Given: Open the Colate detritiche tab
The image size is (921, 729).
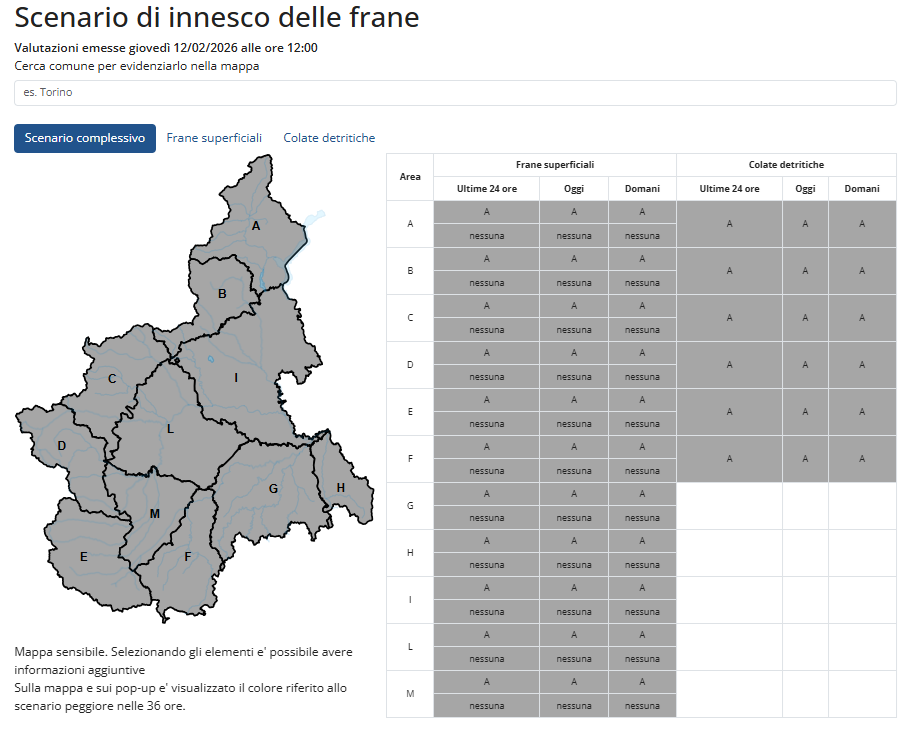Looking at the screenshot, I should pos(328,138).
